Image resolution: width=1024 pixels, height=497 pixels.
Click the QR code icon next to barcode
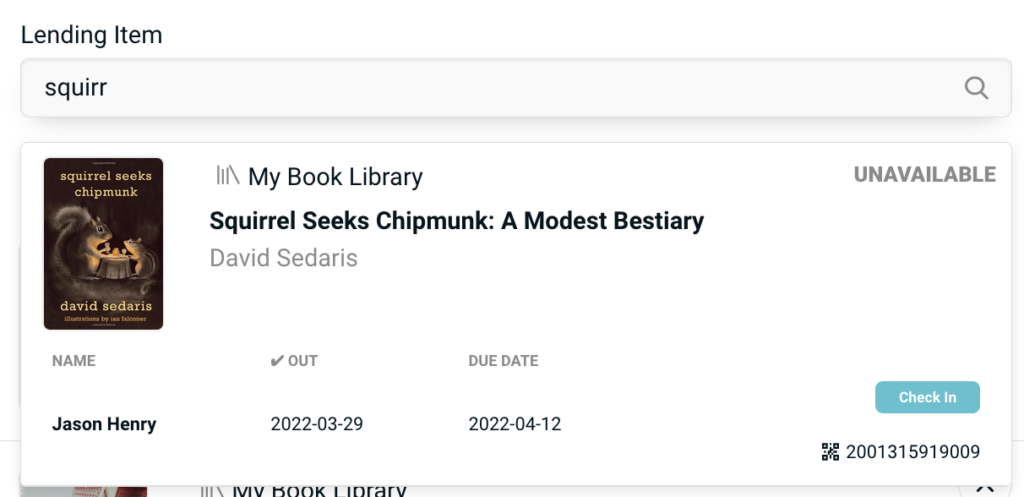(x=830, y=452)
